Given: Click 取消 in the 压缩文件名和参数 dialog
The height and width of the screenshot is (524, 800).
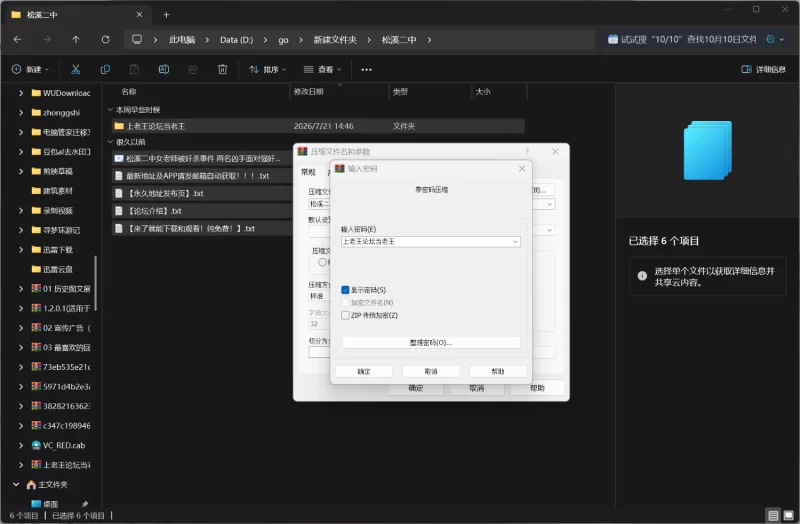Looking at the screenshot, I should point(477,389).
